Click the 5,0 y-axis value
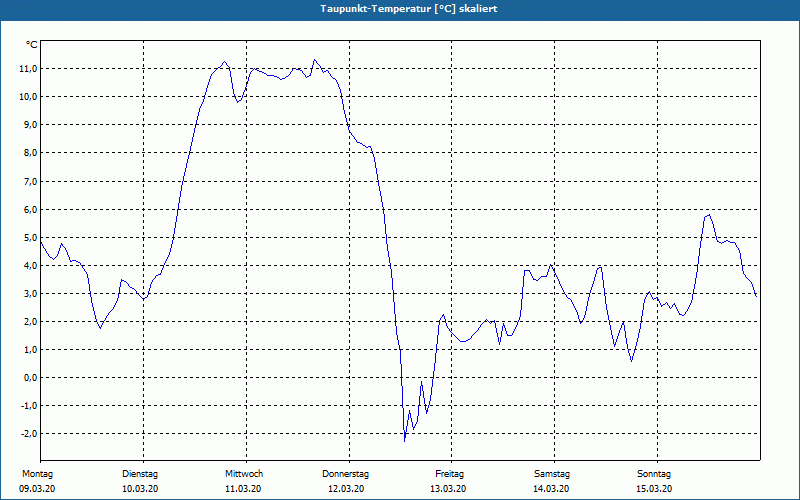Image resolution: width=800 pixels, height=500 pixels. coord(30,238)
